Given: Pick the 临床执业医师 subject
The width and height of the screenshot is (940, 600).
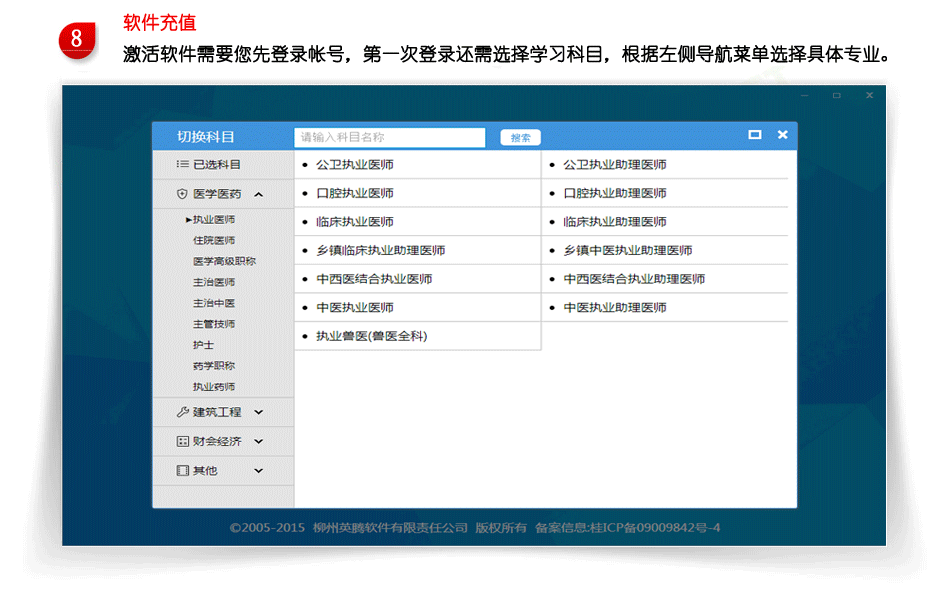Looking at the screenshot, I should (355, 222).
